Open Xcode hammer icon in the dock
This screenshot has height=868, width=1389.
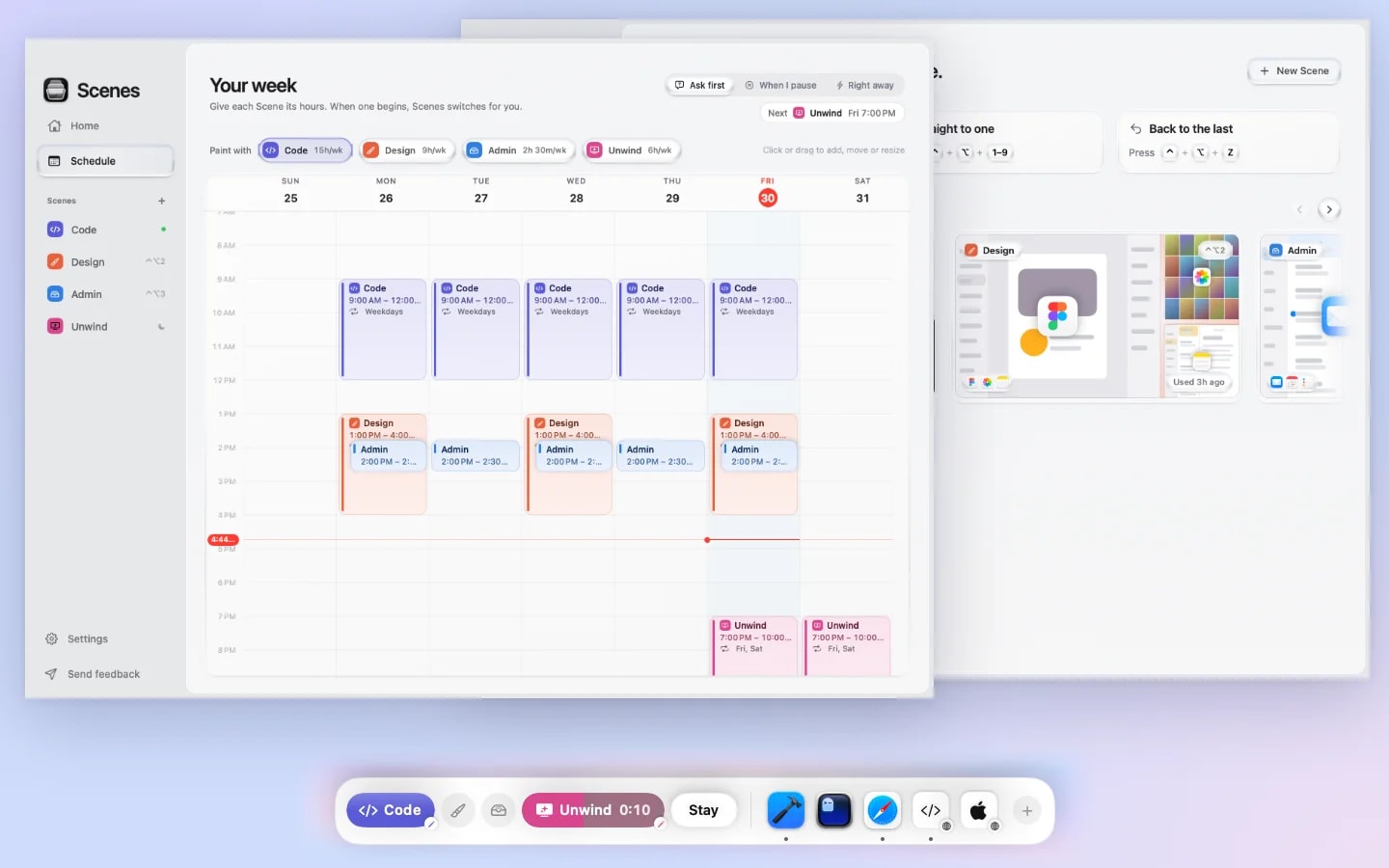pyautogui.click(x=786, y=810)
